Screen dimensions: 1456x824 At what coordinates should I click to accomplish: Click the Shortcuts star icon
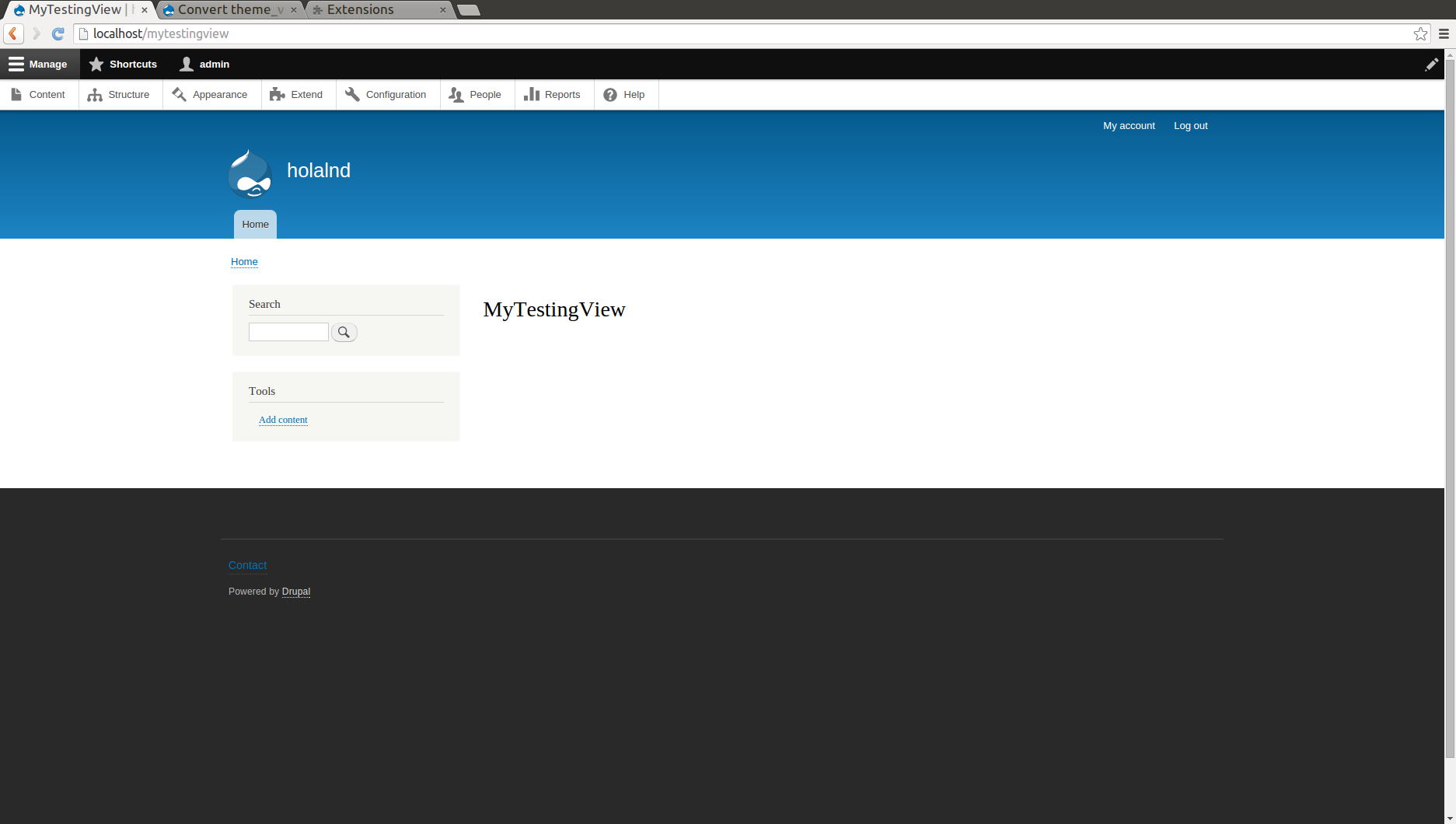(96, 64)
